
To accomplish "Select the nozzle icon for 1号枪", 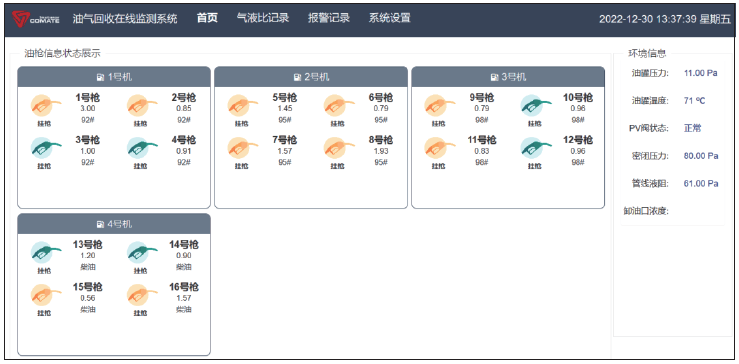I will tap(45, 106).
